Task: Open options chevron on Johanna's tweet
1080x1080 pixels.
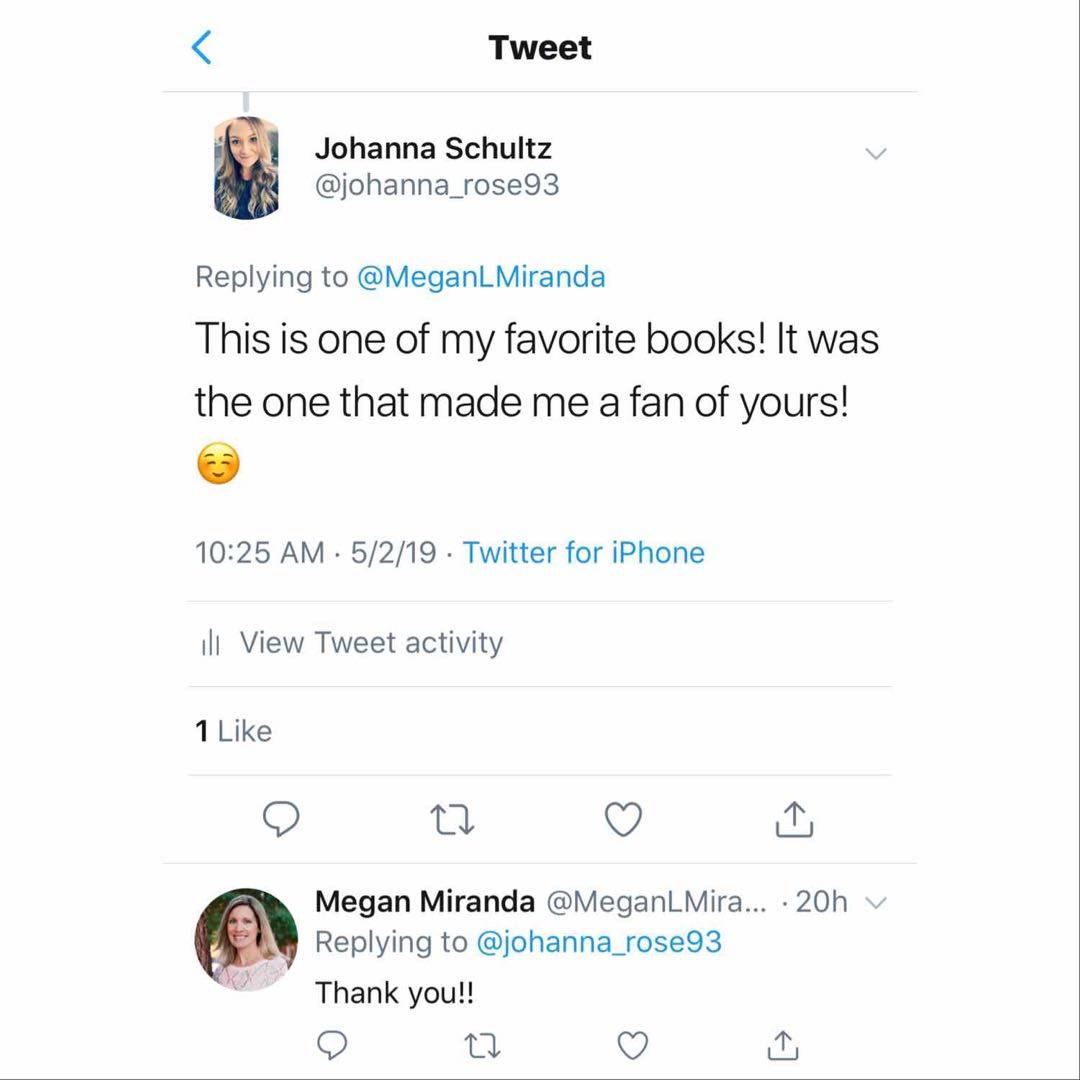Action: click(x=875, y=154)
